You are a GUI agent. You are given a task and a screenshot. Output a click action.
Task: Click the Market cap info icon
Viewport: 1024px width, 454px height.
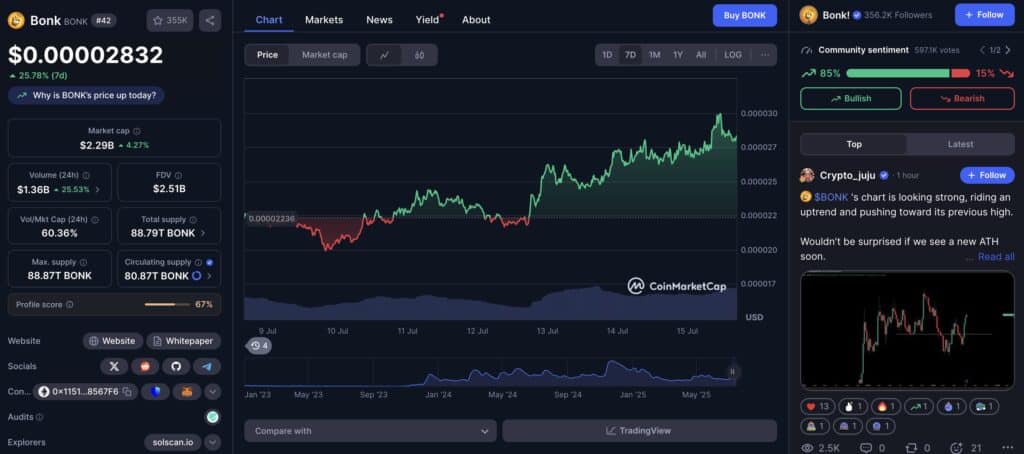(x=136, y=131)
